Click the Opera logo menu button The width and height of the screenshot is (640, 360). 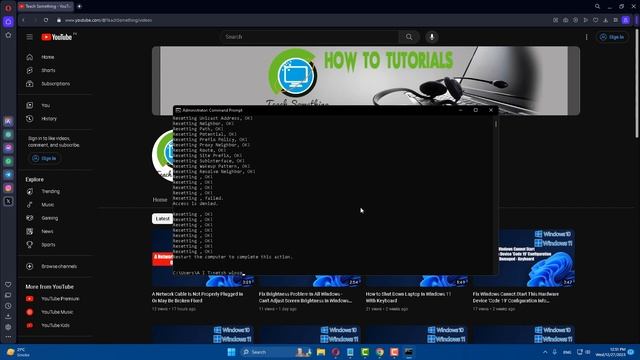[8, 7]
